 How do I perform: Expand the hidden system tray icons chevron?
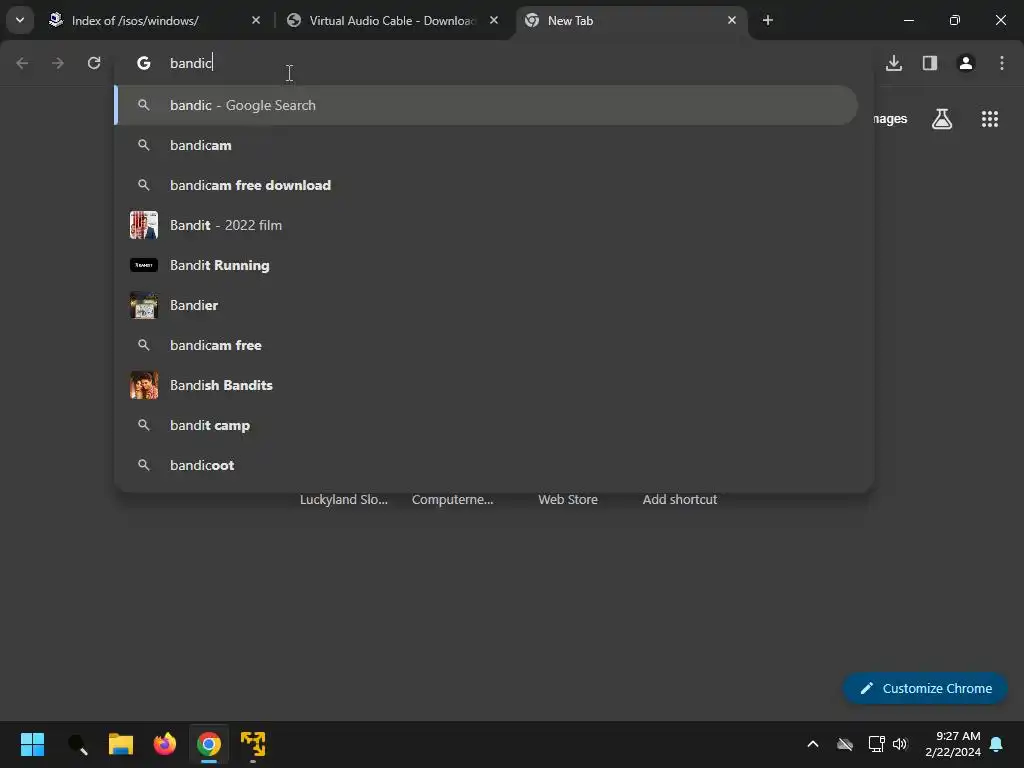coord(813,744)
